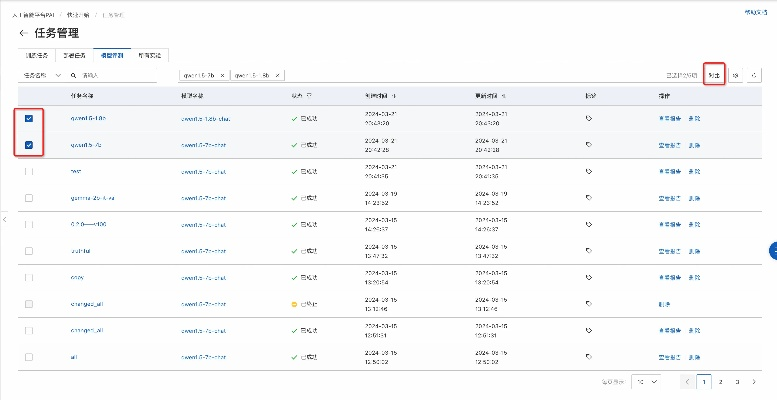Switch to the first task tab
This screenshot has width=777, height=400.
click(35, 55)
